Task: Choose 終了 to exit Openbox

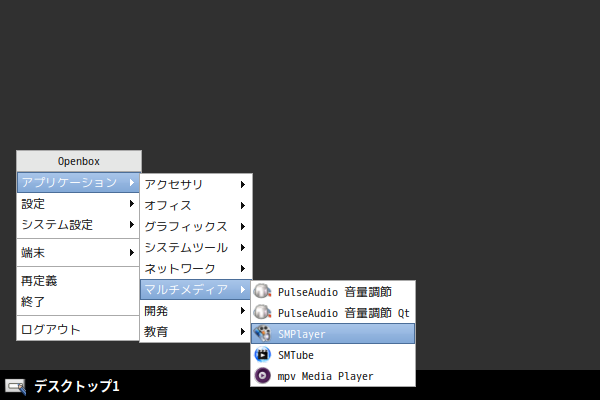Action: click(x=78, y=302)
